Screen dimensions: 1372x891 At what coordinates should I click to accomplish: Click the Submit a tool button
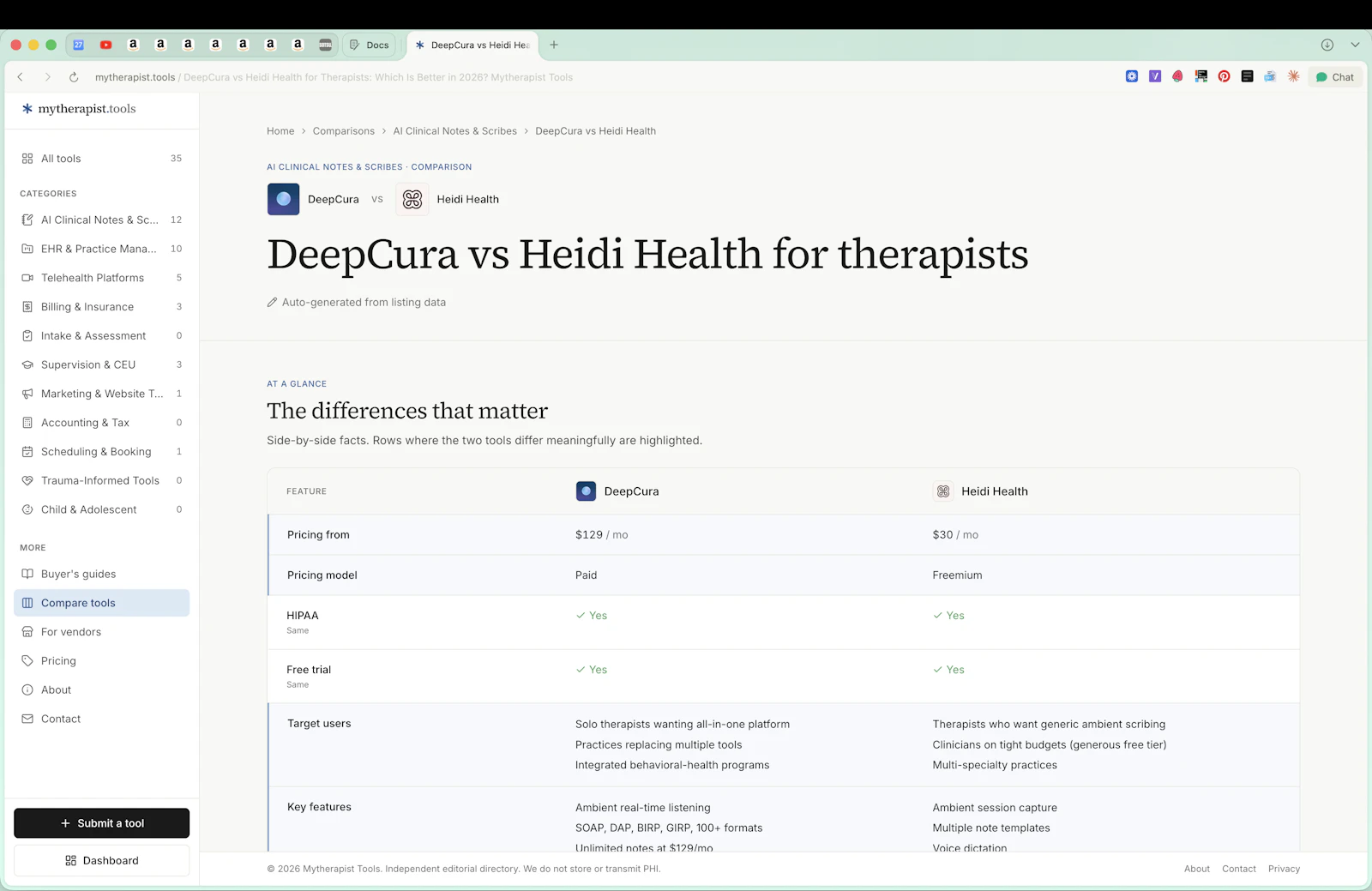click(101, 823)
